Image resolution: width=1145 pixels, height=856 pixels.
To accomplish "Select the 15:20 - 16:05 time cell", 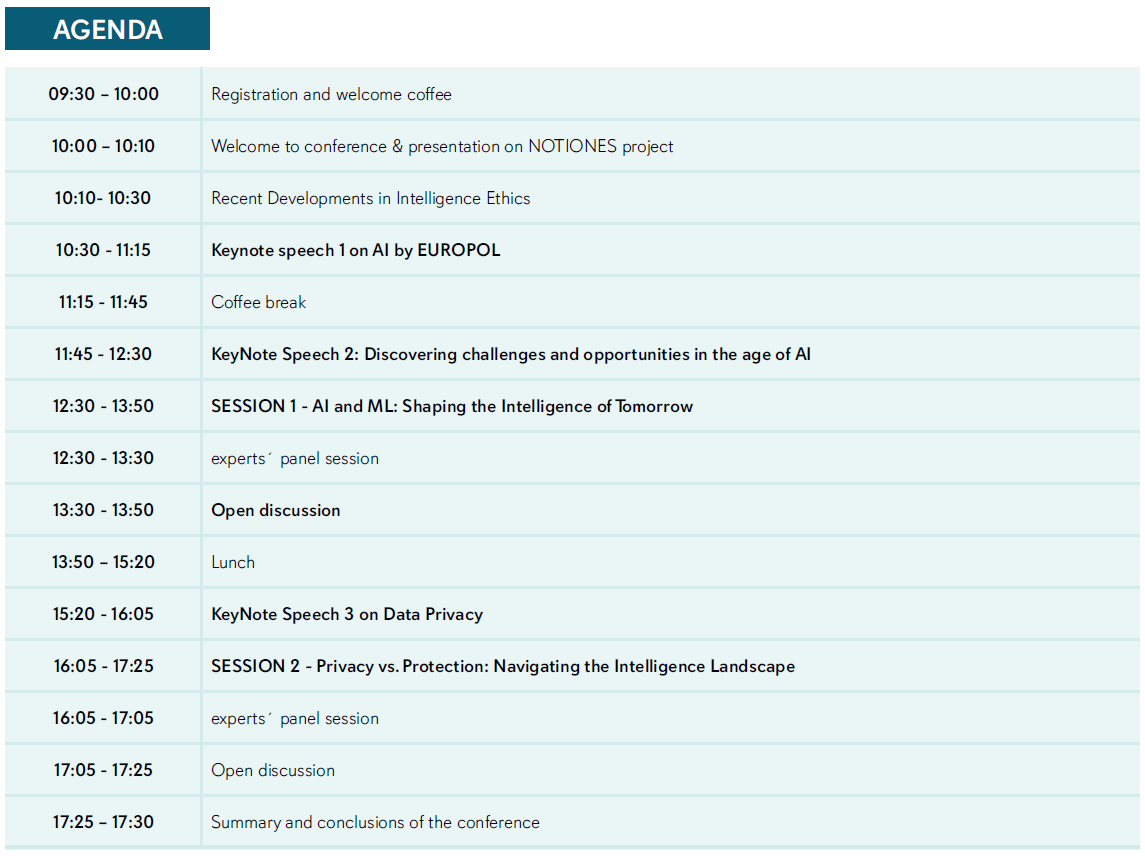I will [103, 614].
